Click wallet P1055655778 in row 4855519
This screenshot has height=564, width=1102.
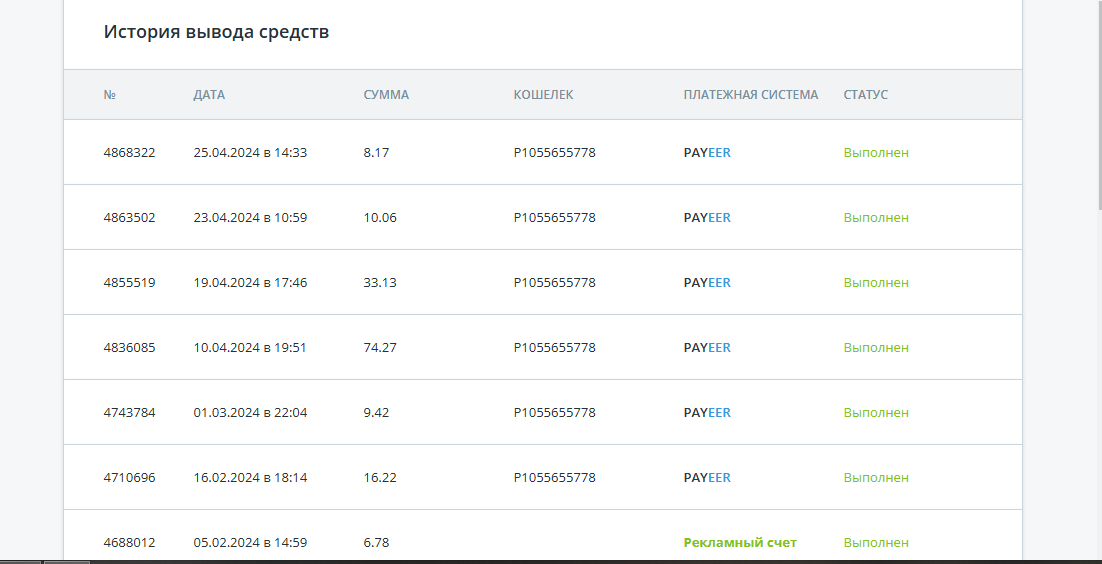555,283
